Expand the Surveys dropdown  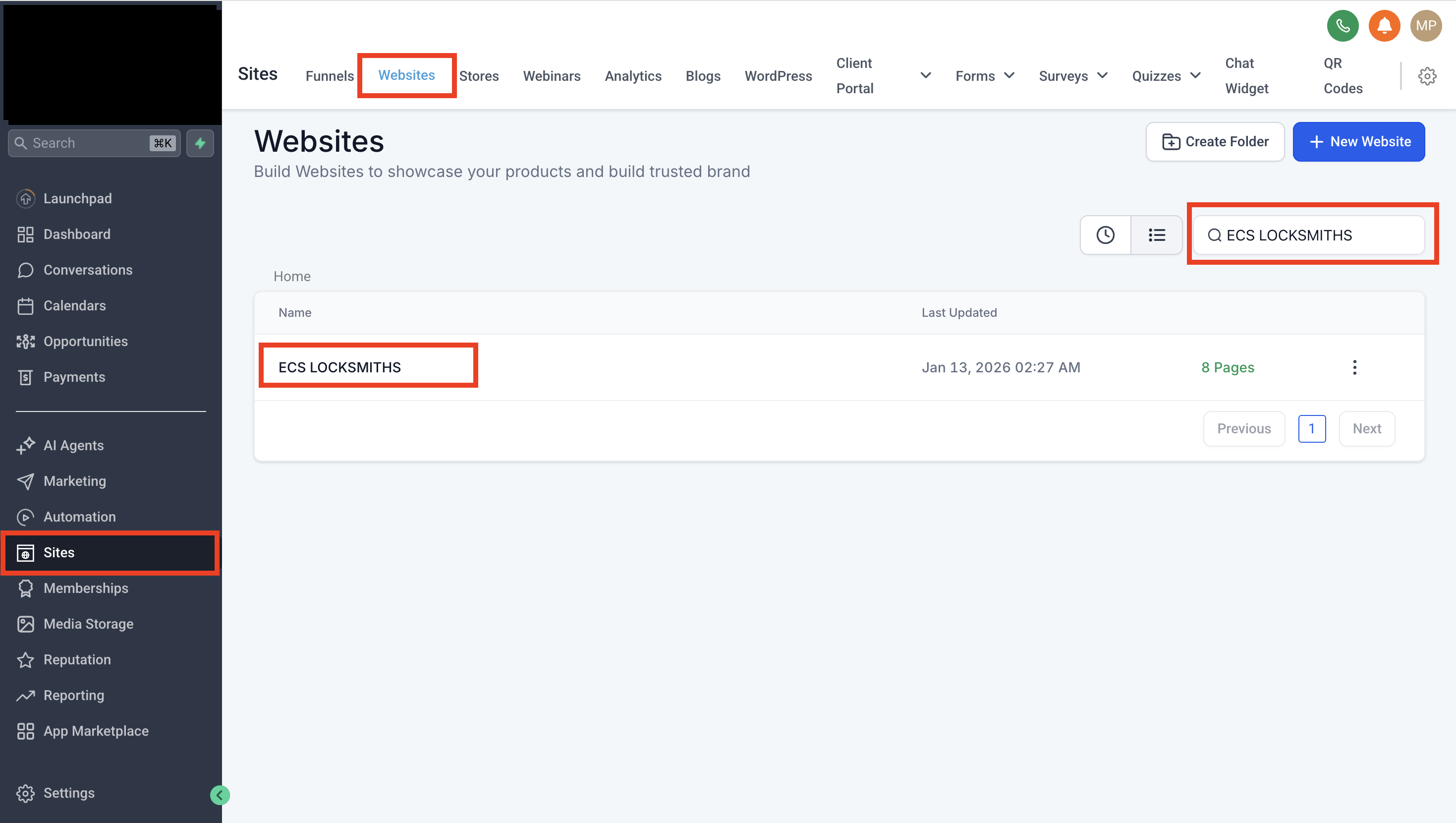1072,75
